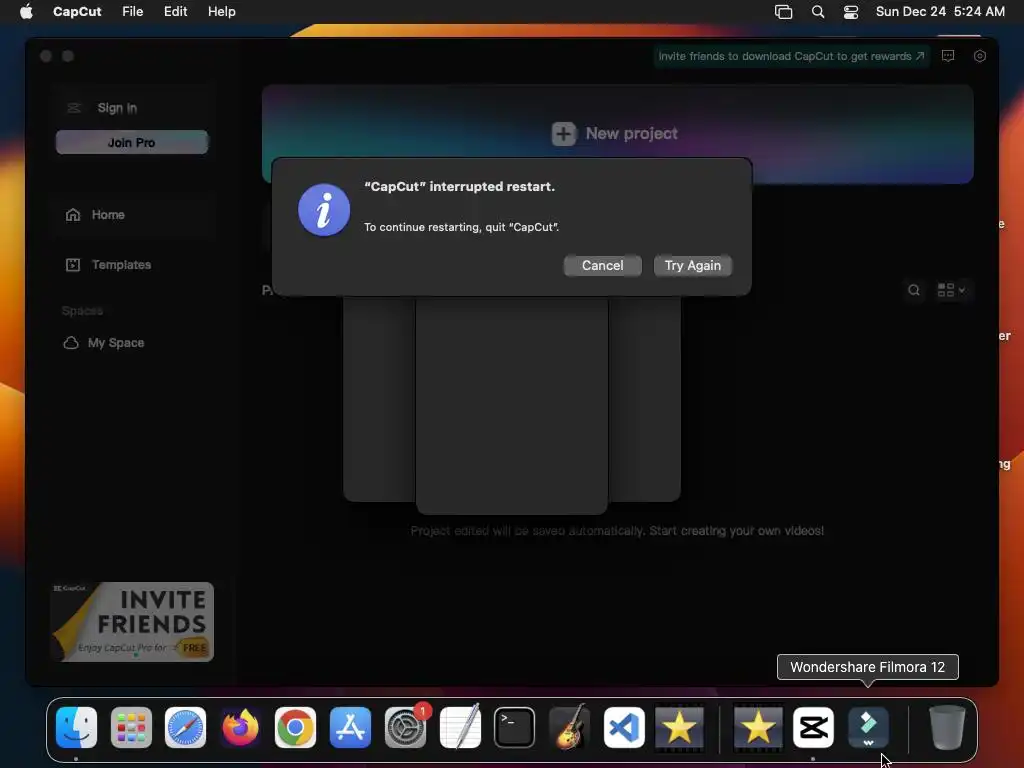Click the Sign in avatar icon
Image resolution: width=1024 pixels, height=768 pixels.
pyautogui.click(x=74, y=108)
